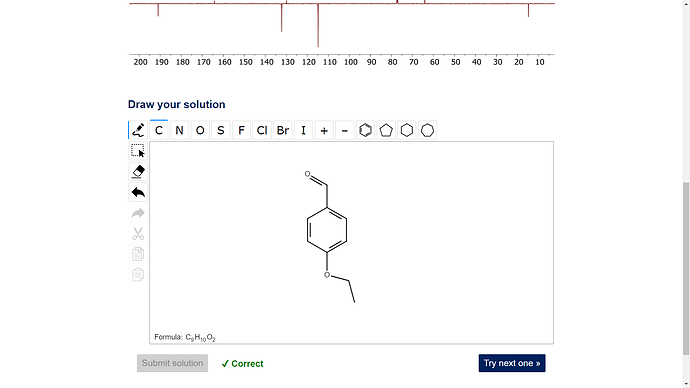Undo the last drawing action

(x=138, y=192)
